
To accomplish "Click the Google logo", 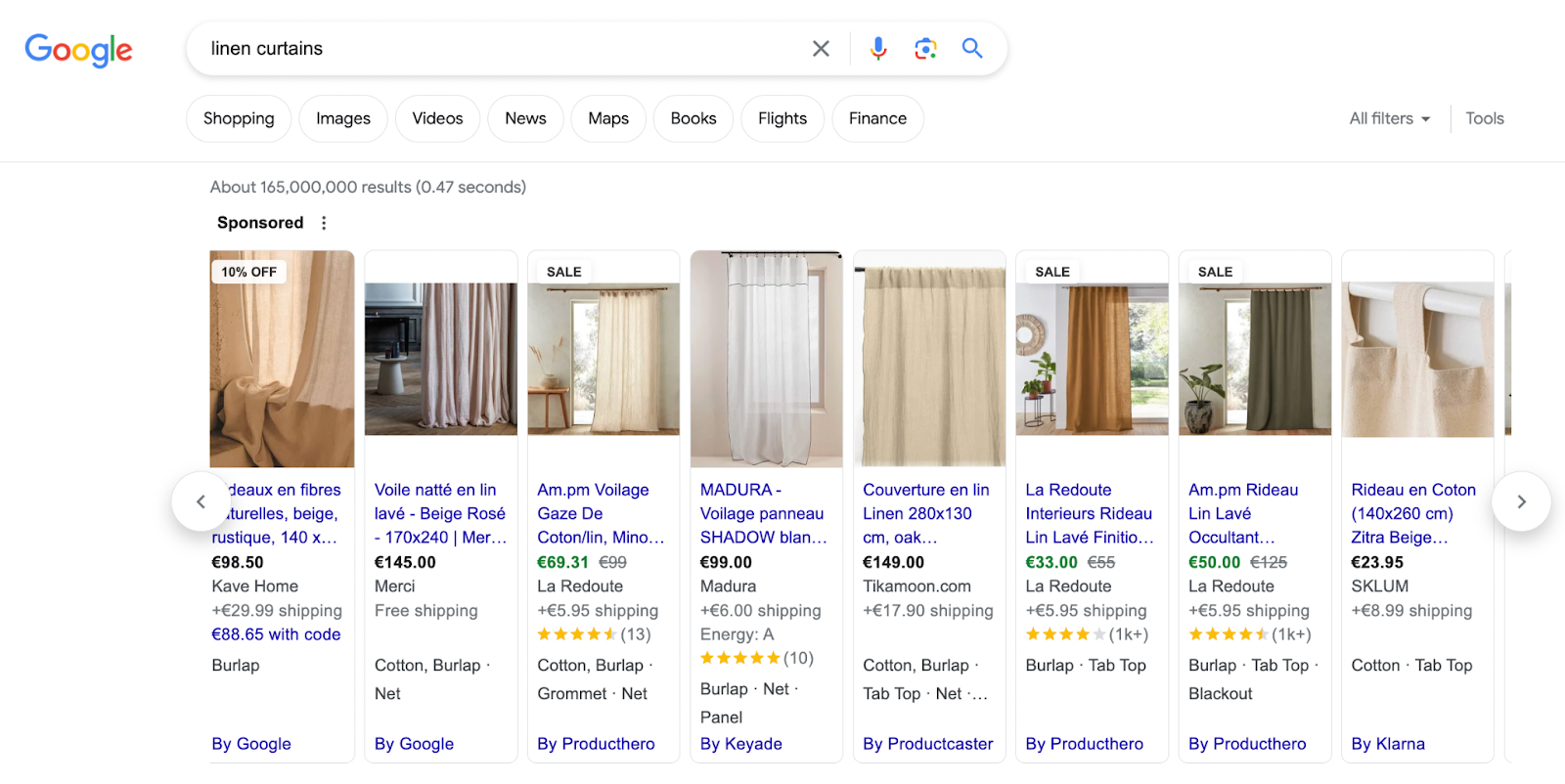I will coord(78,50).
